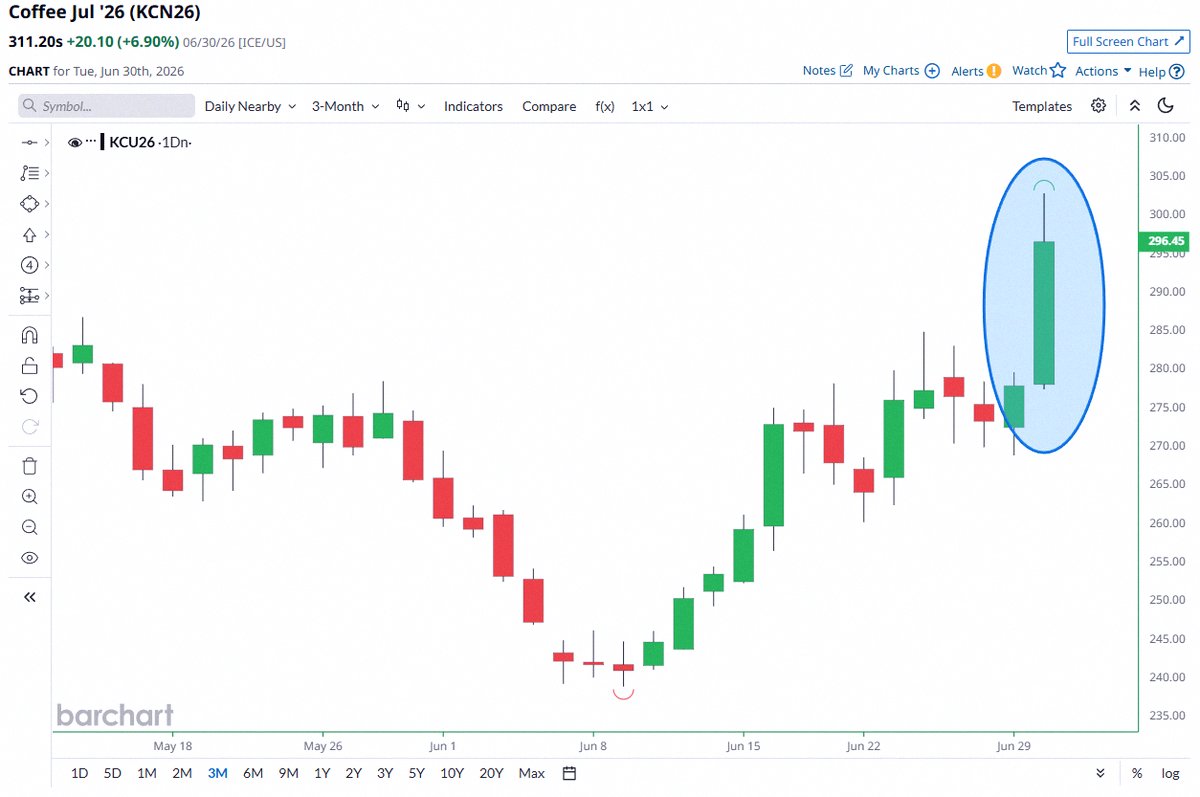Screen dimensions: 1200x797
Task: Delete drawings with trash icon
Action: 29,466
